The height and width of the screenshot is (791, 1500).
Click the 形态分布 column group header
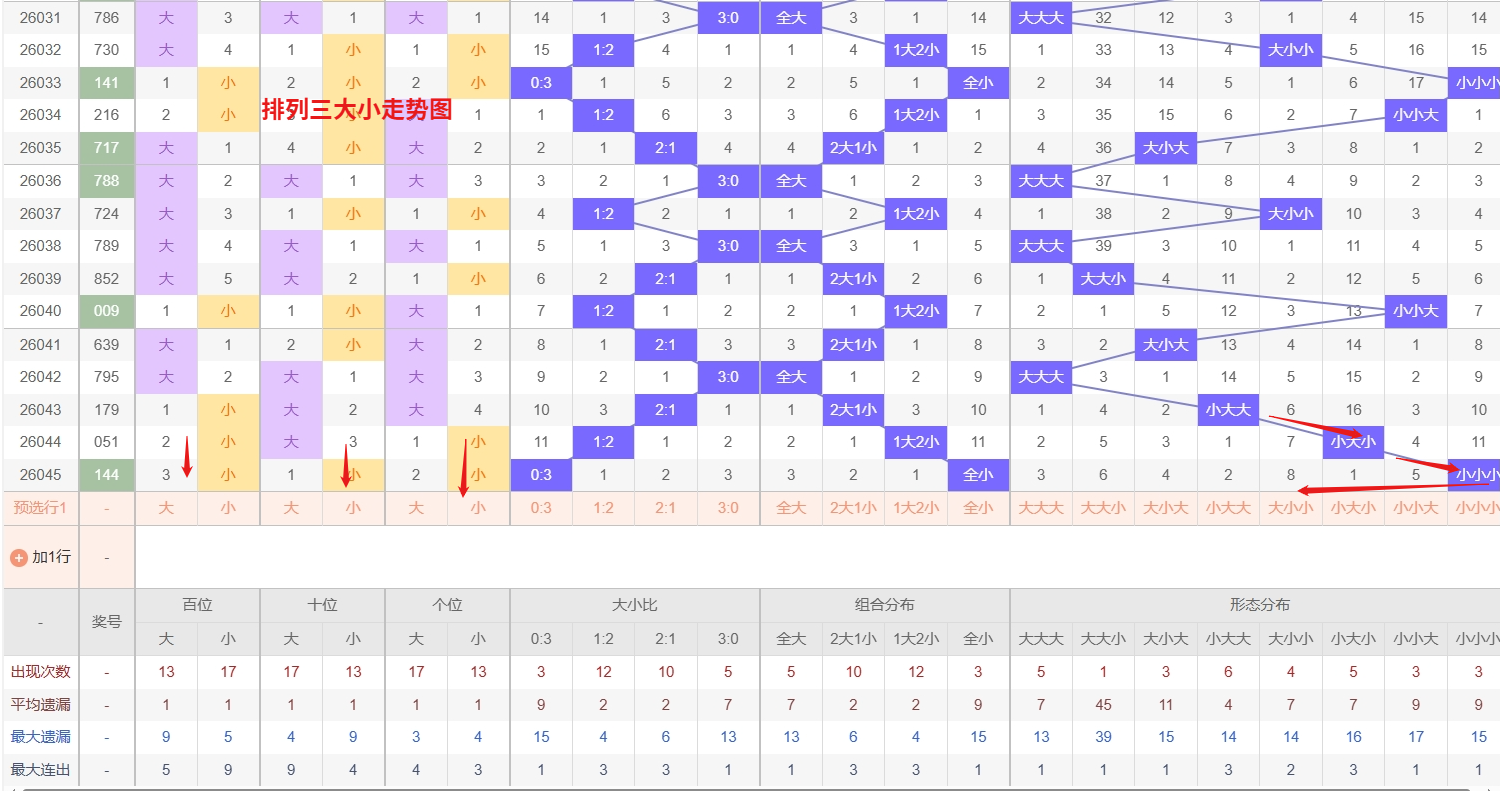click(x=1259, y=605)
